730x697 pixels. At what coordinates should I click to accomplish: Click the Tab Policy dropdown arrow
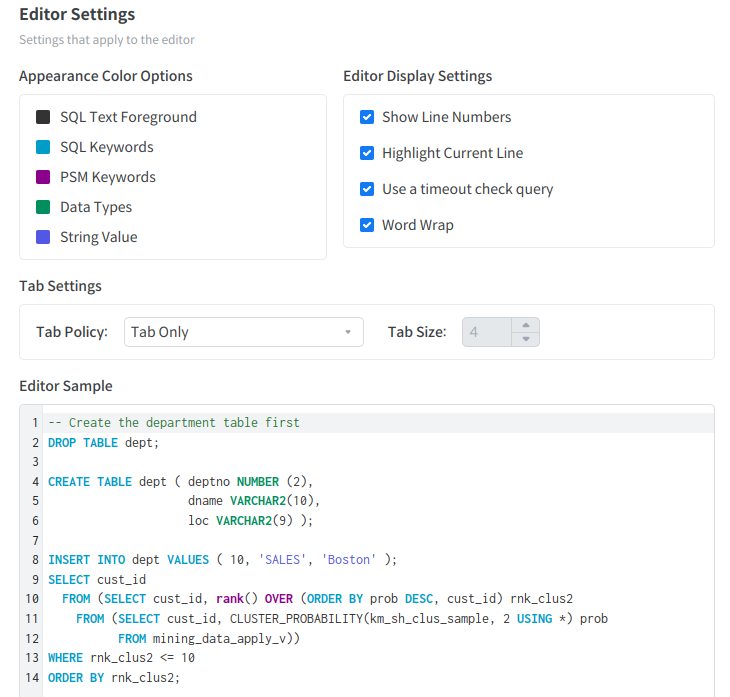click(x=347, y=332)
